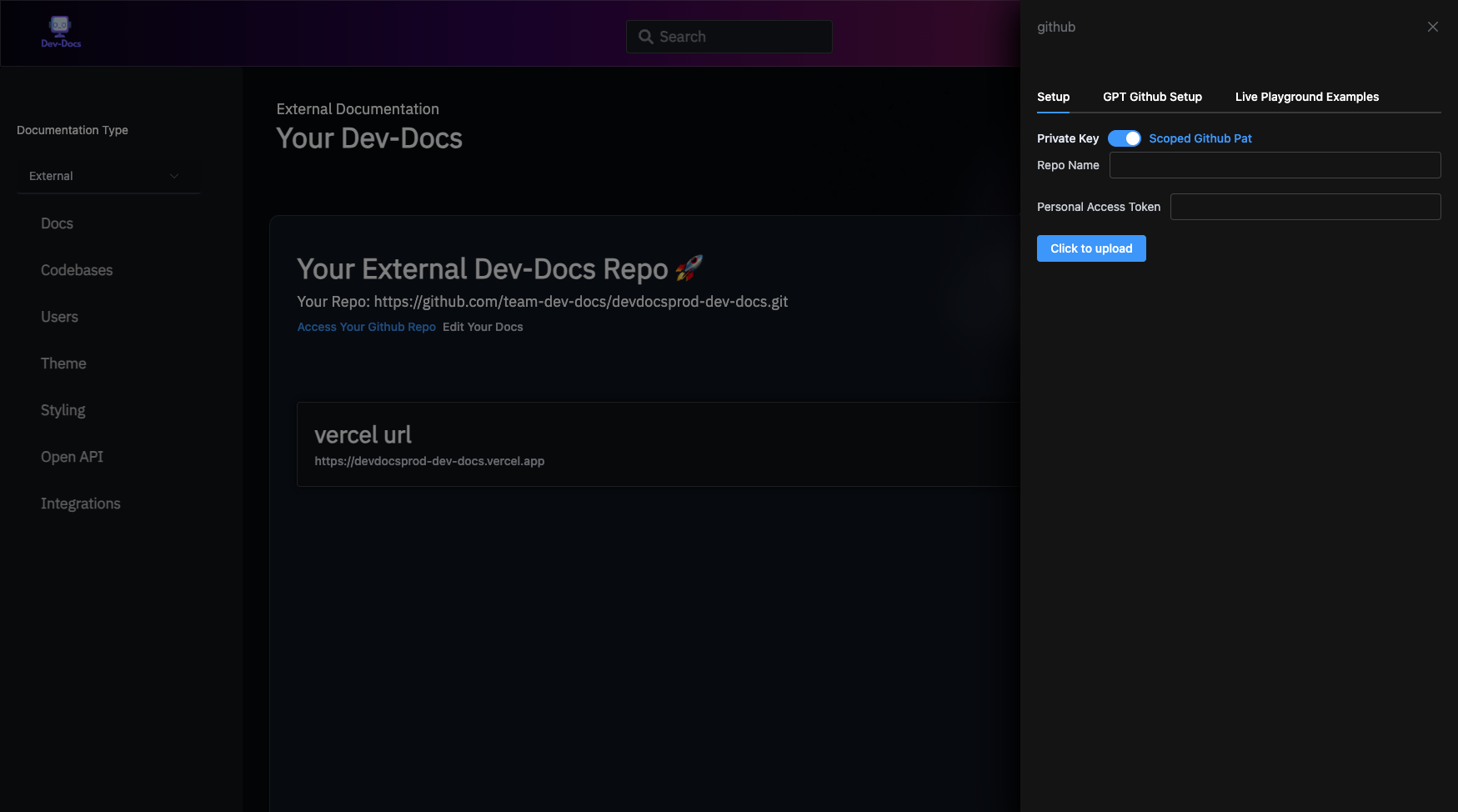The height and width of the screenshot is (812, 1458).
Task: Open Docs in the sidebar
Action: click(57, 223)
